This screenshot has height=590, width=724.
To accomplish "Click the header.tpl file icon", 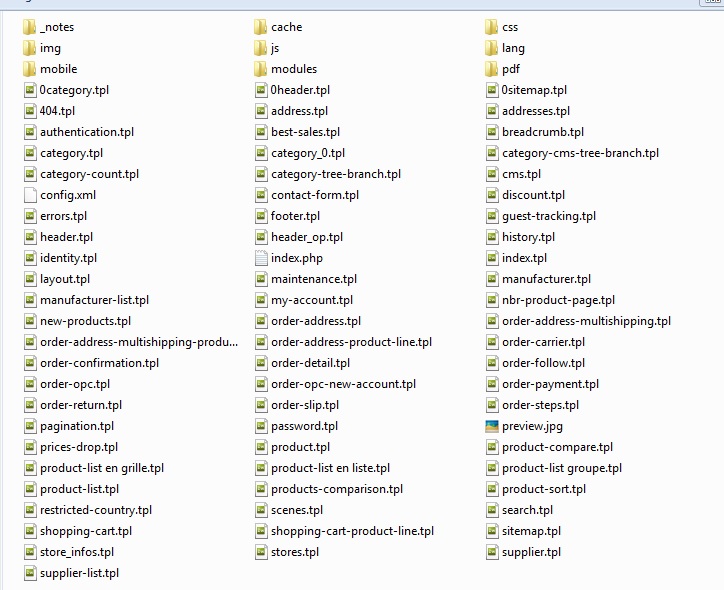I will tap(30, 237).
